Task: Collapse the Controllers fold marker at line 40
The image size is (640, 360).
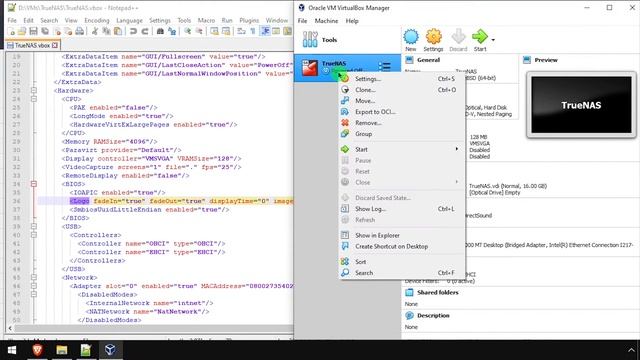Action: pyautogui.click(x=34, y=235)
